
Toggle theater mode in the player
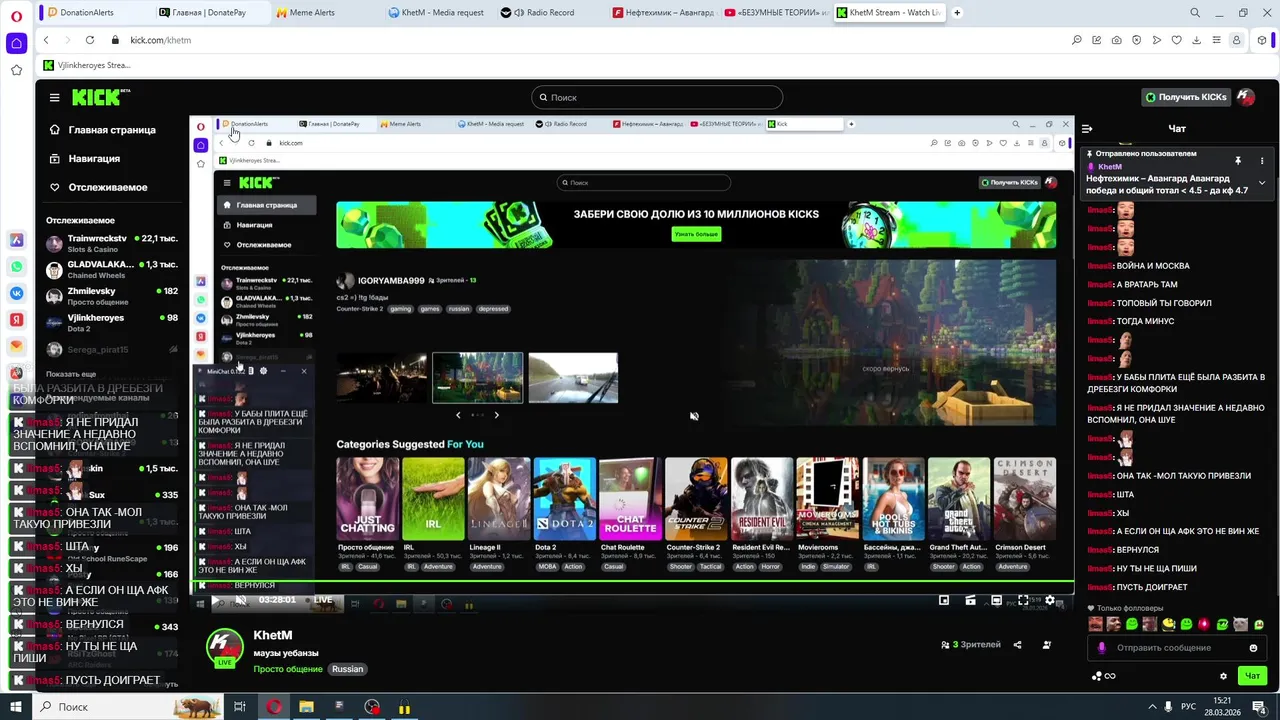click(996, 601)
